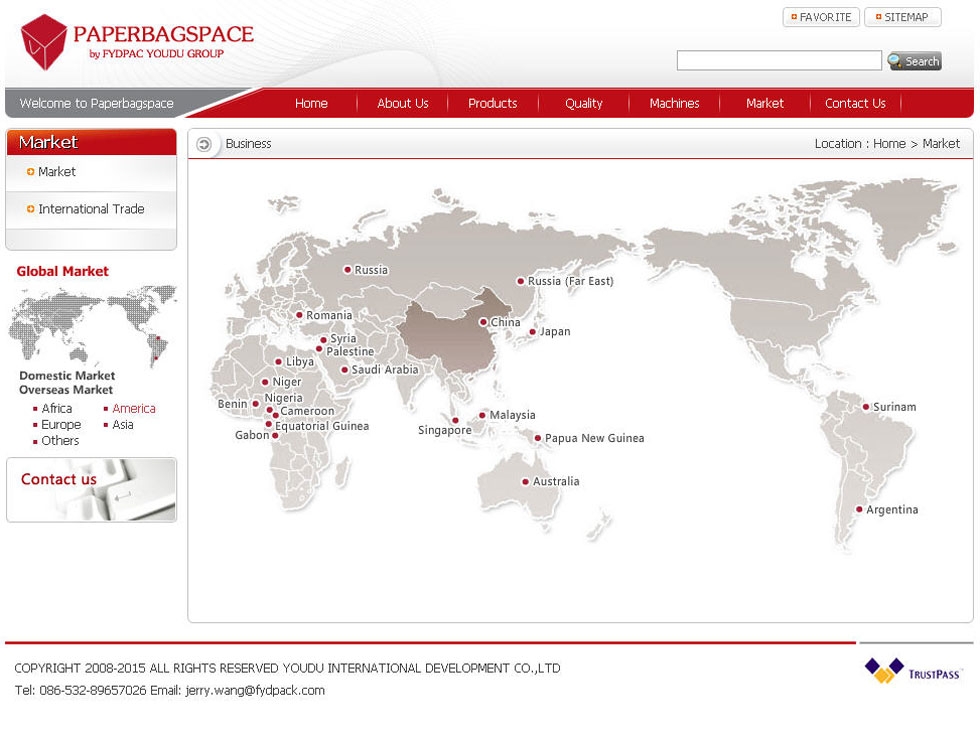Open the TrustPass badge in the footer

pos(912,671)
